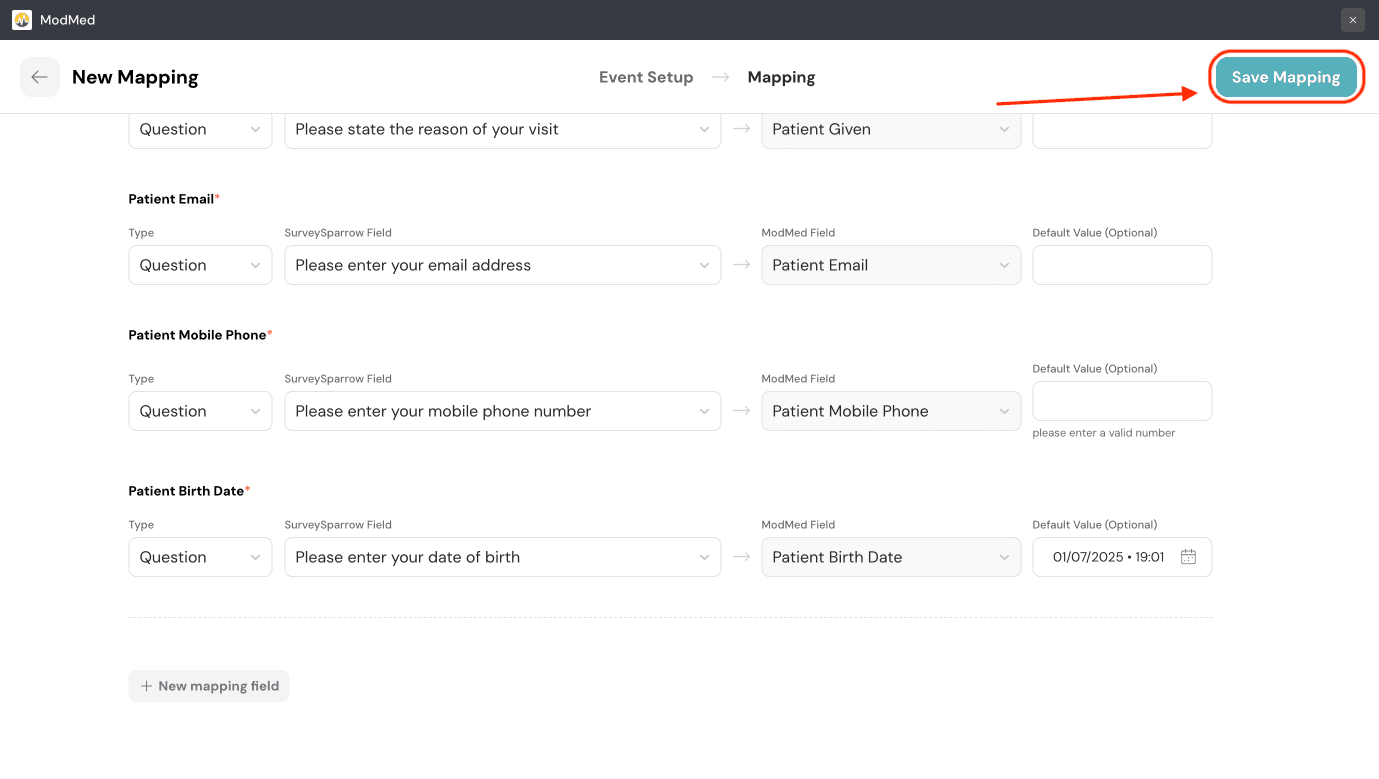Add a New mapping field

click(x=209, y=686)
